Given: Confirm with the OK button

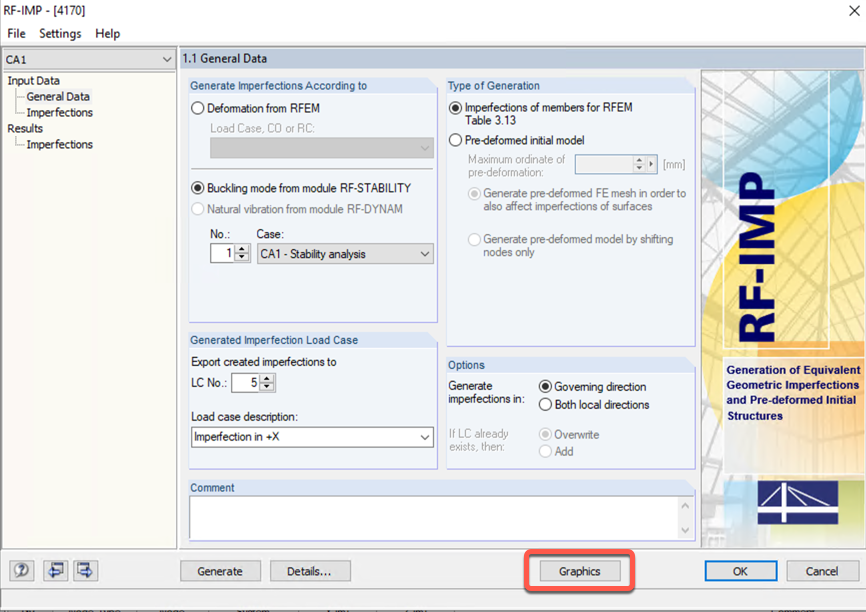Looking at the screenshot, I should click(x=741, y=571).
